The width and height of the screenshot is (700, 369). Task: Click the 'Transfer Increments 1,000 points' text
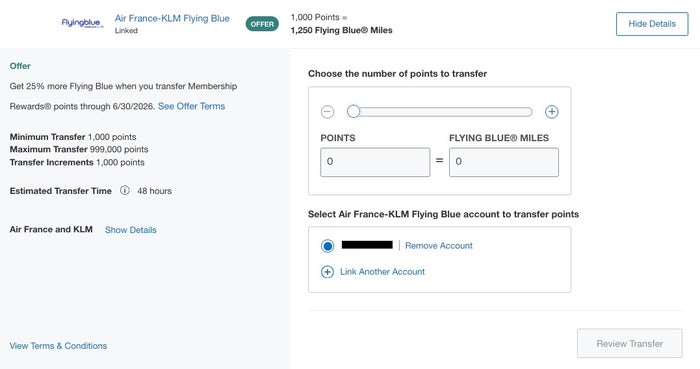(77, 162)
